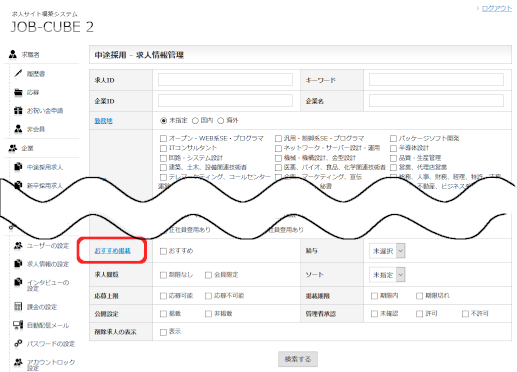Click the 検索する button
517x372 pixels.
click(298, 359)
